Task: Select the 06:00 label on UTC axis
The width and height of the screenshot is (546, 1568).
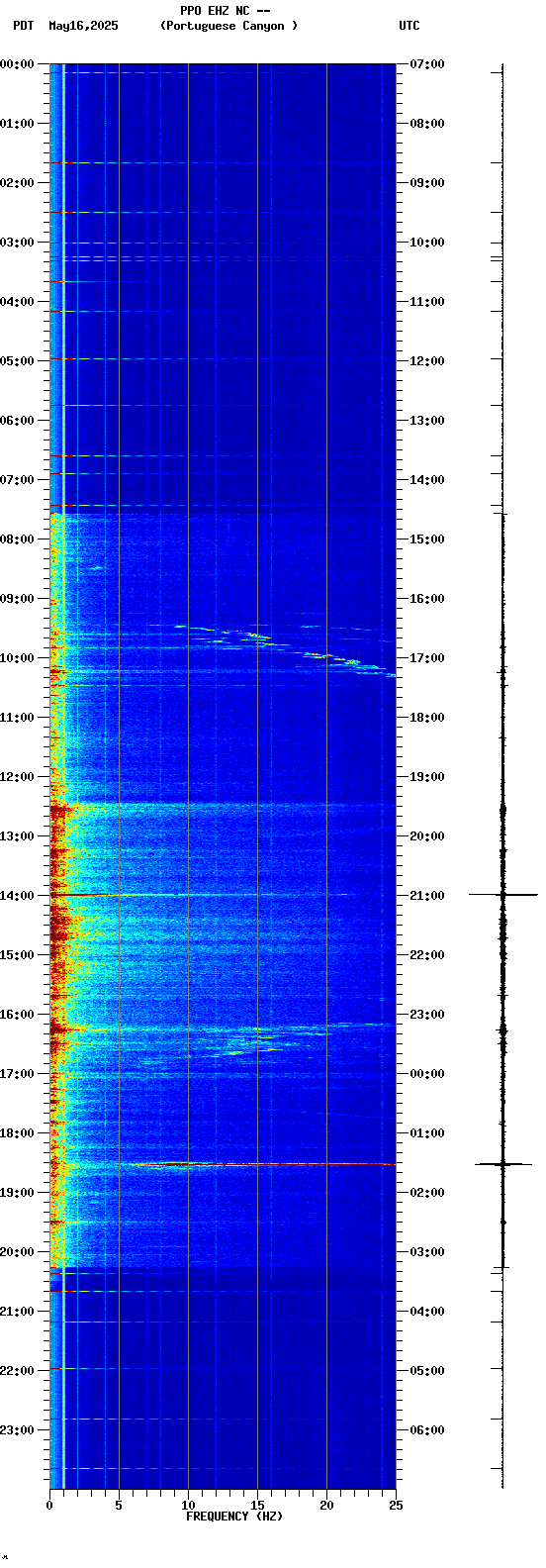Action: point(426,1430)
